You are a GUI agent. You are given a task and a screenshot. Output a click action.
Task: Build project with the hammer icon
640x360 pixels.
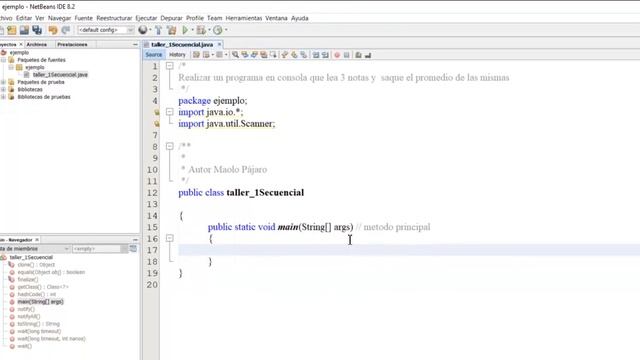[x=158, y=30]
